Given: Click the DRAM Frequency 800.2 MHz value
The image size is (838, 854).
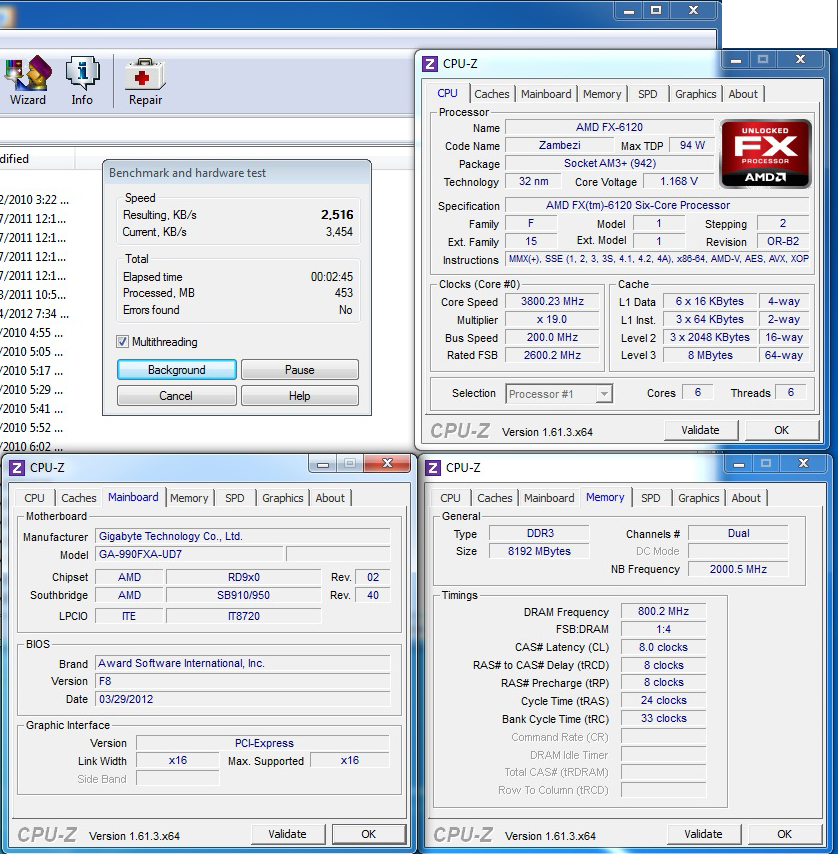Looking at the screenshot, I should click(663, 611).
